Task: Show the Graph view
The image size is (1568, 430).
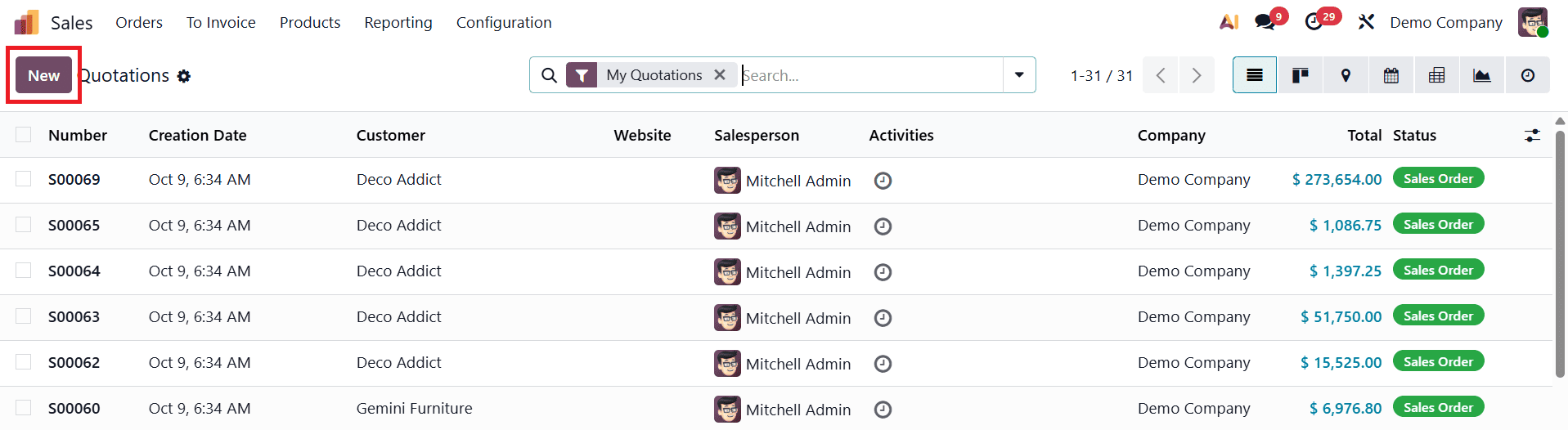Action: click(x=1481, y=75)
